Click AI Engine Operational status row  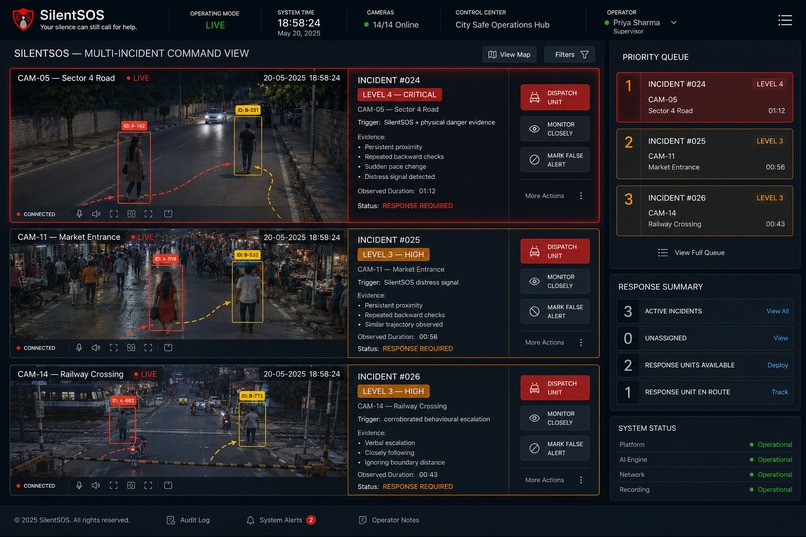coord(705,459)
